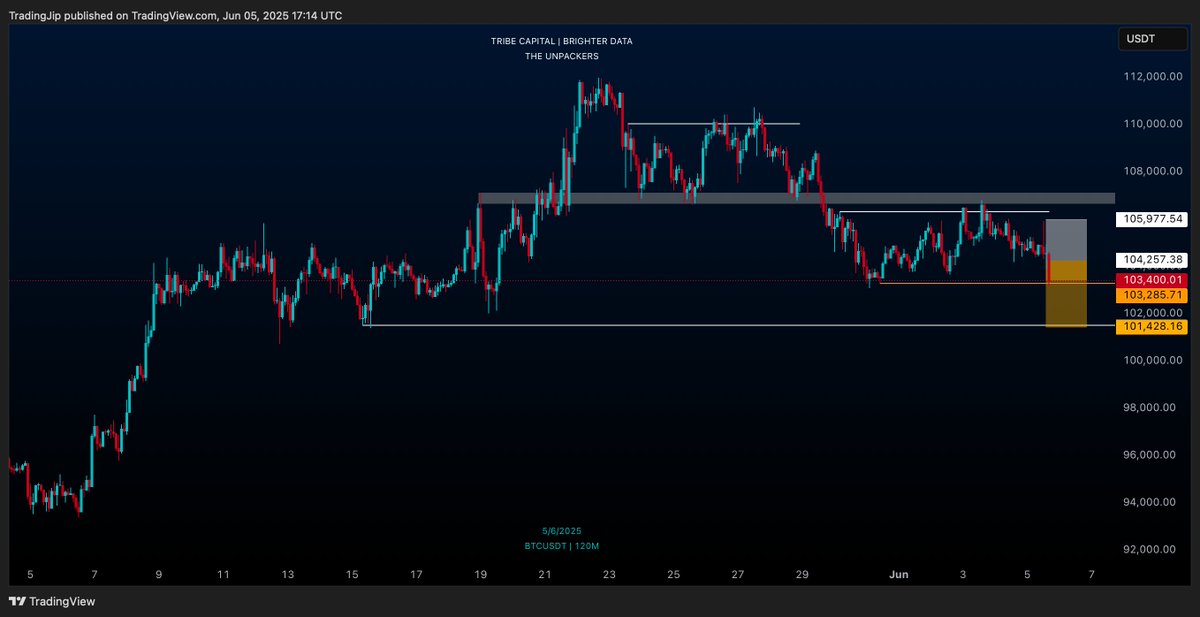This screenshot has height=617, width=1200.
Task: Click the 100,000.00 price axis value
Action: coord(1154,360)
